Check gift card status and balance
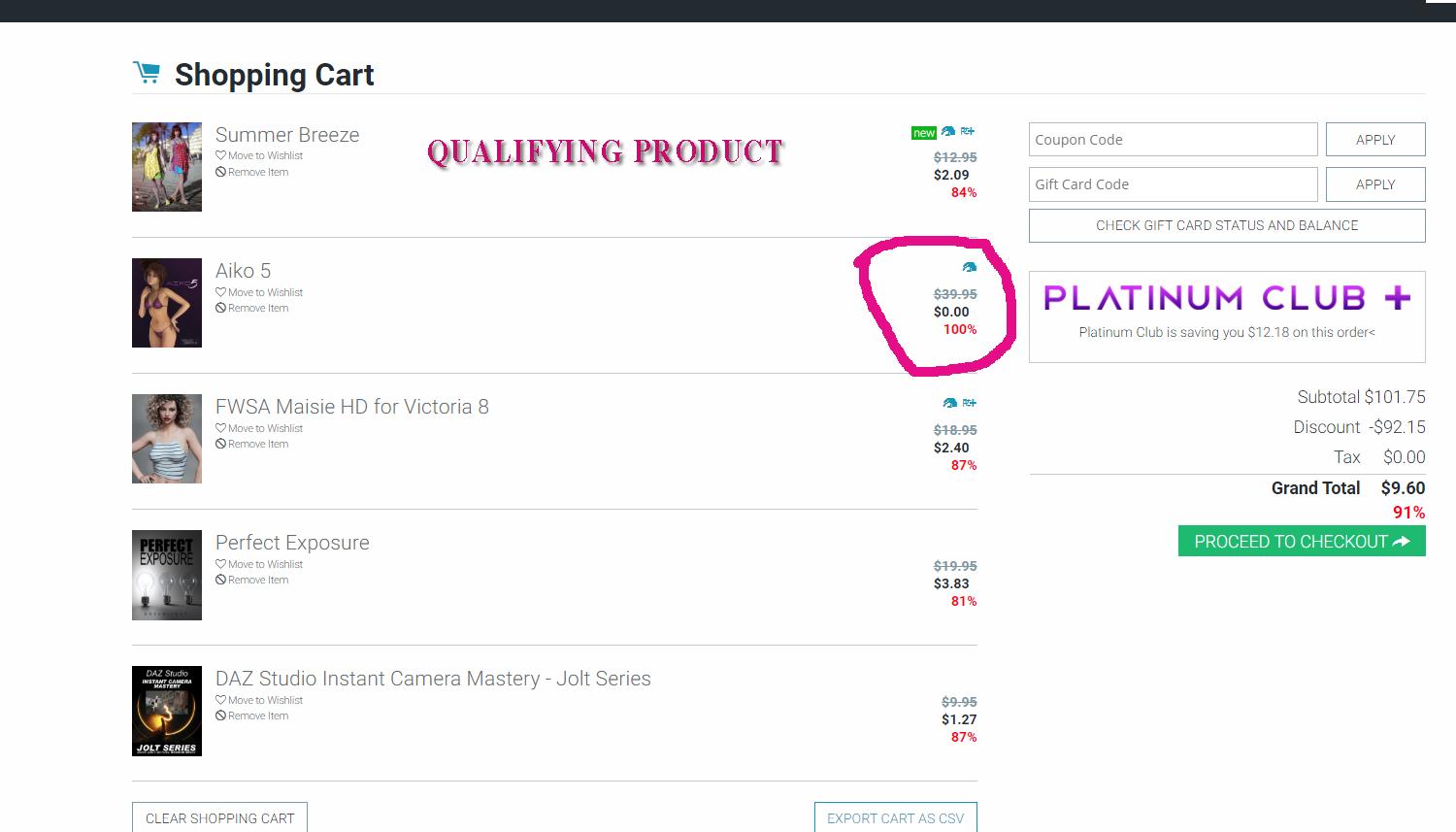The width and height of the screenshot is (1456, 832). [1227, 225]
